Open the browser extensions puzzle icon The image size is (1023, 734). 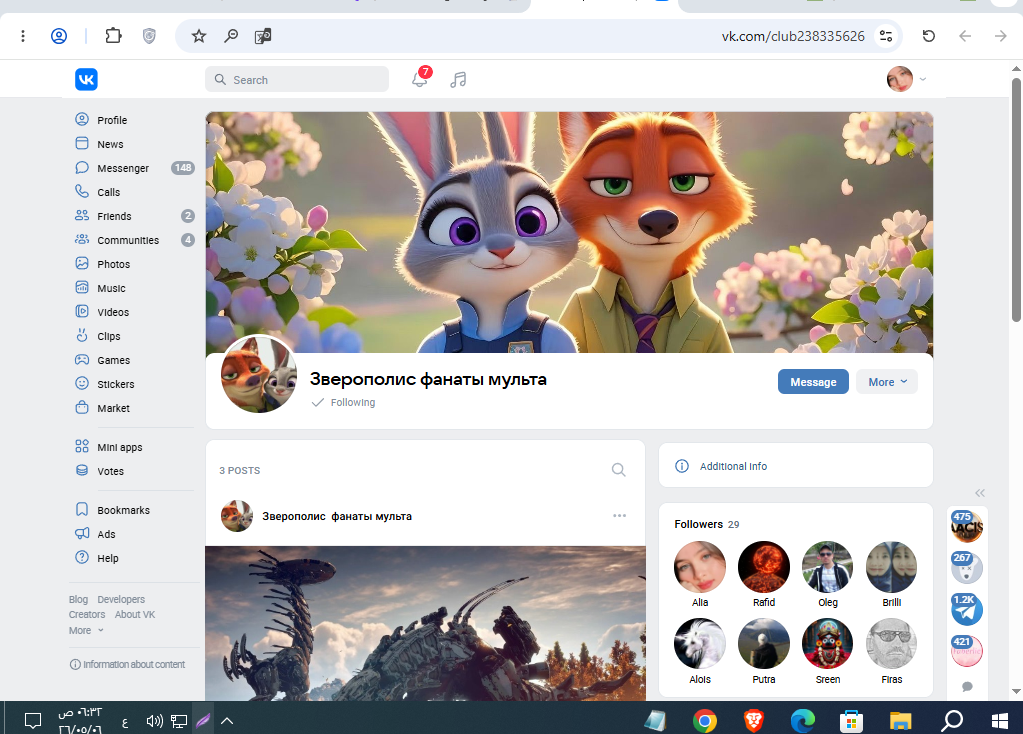click(114, 35)
